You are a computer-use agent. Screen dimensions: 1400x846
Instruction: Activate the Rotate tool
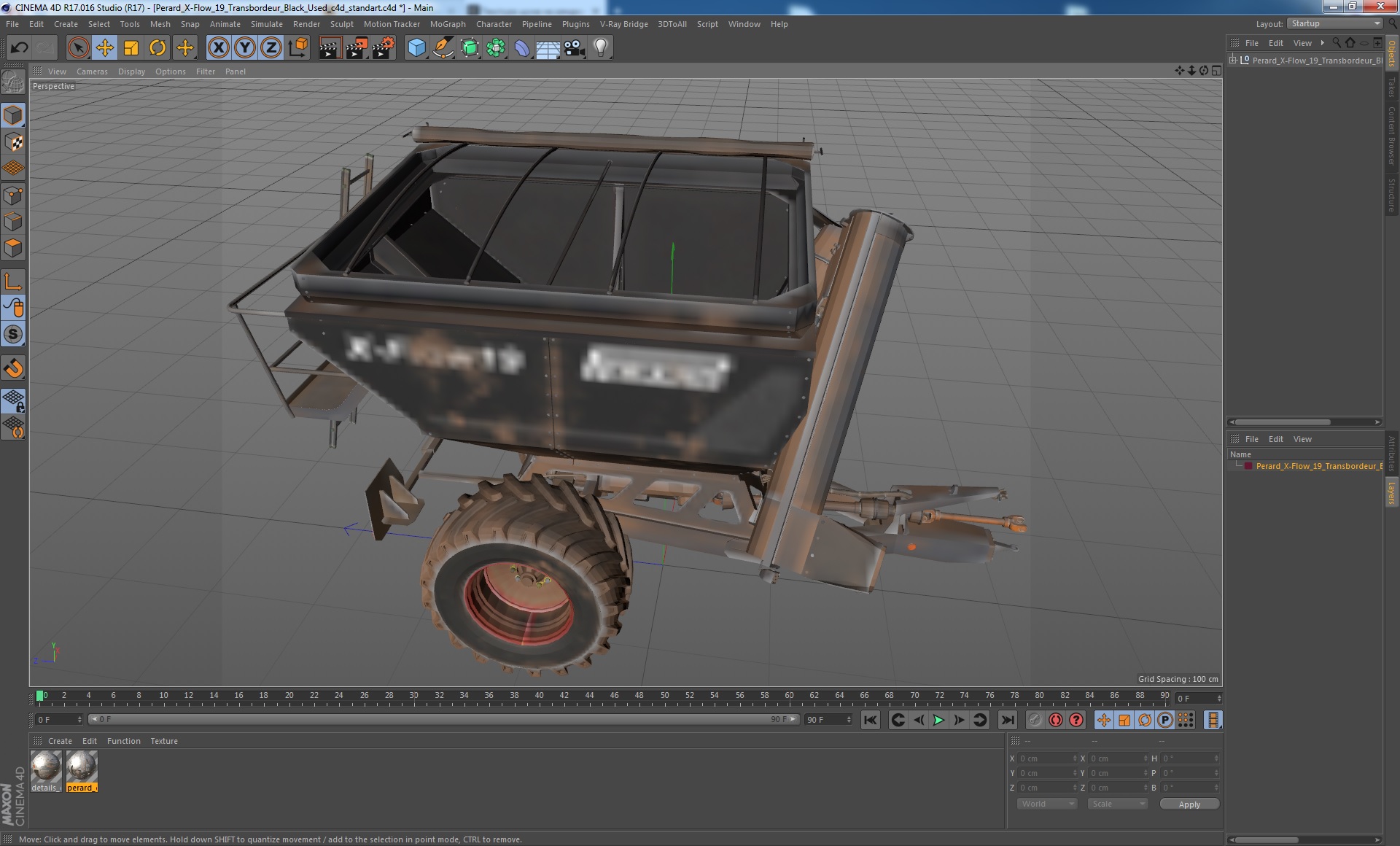(157, 48)
